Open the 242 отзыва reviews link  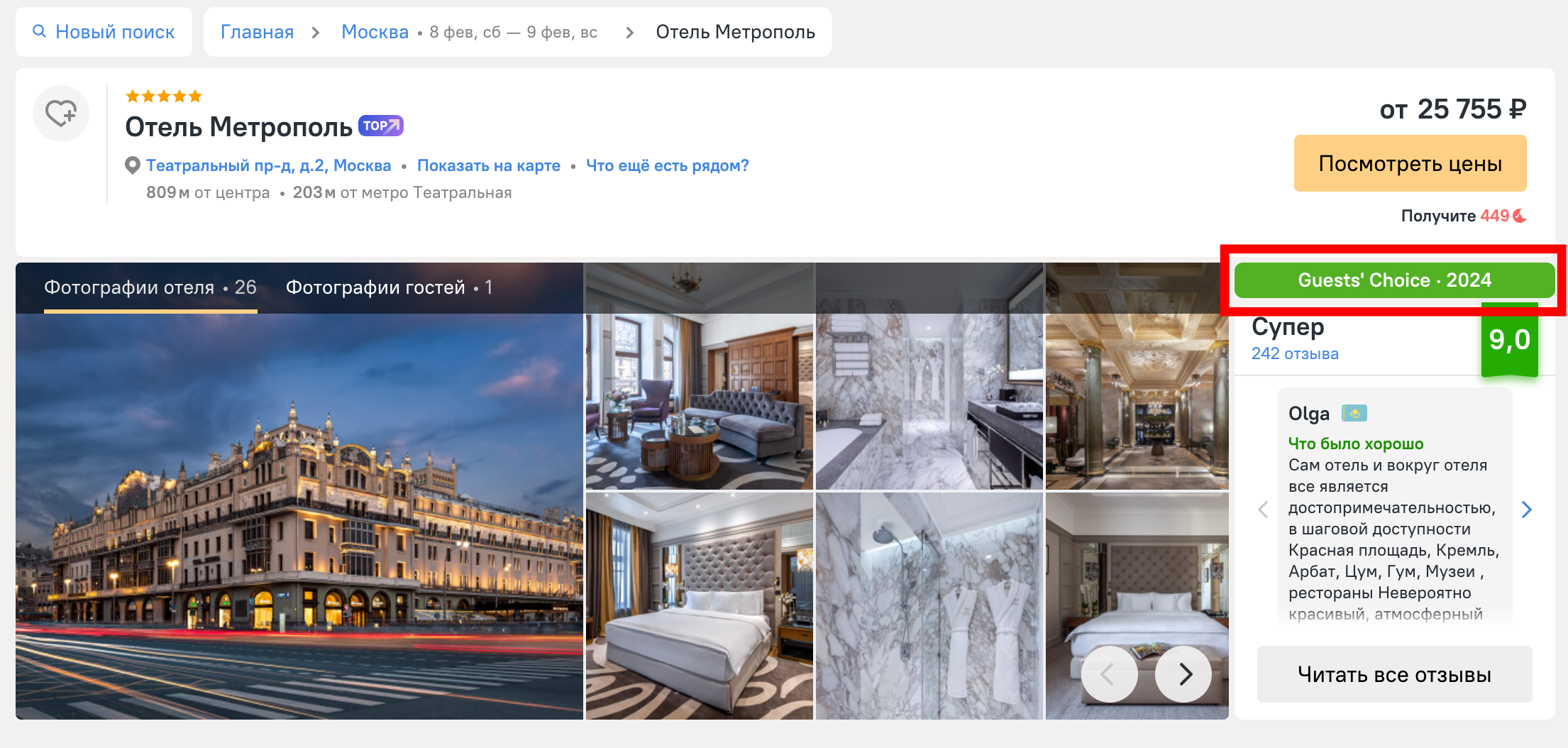[x=1295, y=353]
